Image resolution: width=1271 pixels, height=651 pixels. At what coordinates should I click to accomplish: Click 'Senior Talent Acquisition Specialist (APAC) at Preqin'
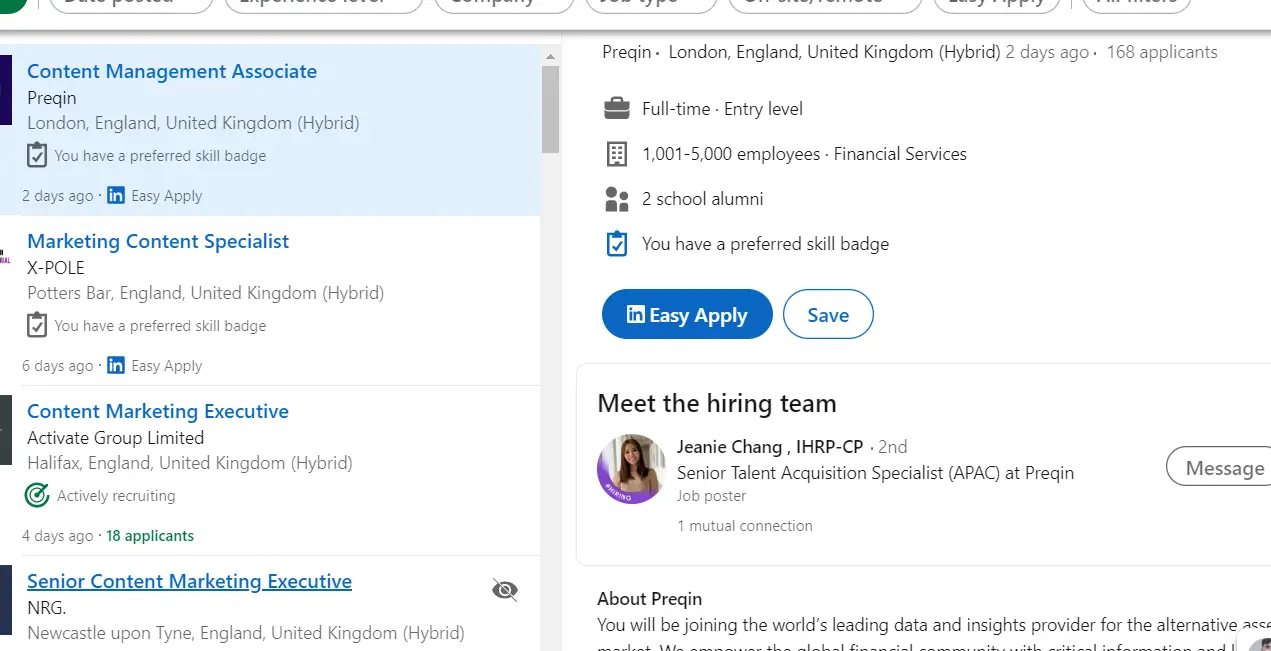(x=875, y=473)
